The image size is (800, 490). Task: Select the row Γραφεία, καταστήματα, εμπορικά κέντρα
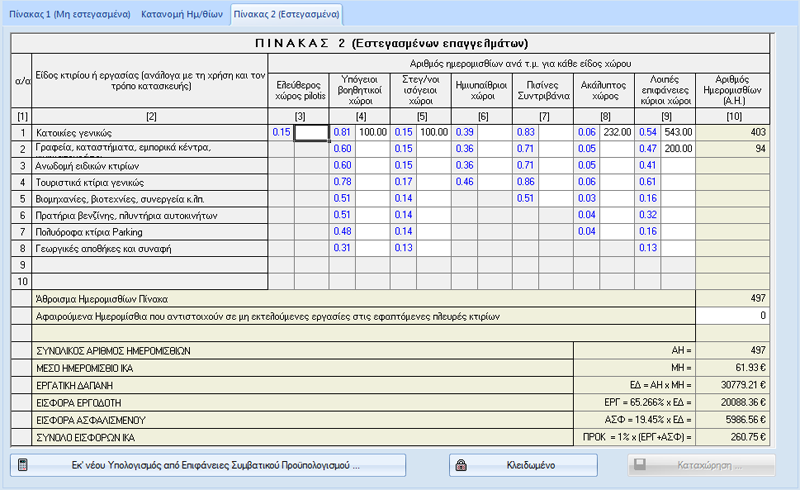tap(149, 149)
